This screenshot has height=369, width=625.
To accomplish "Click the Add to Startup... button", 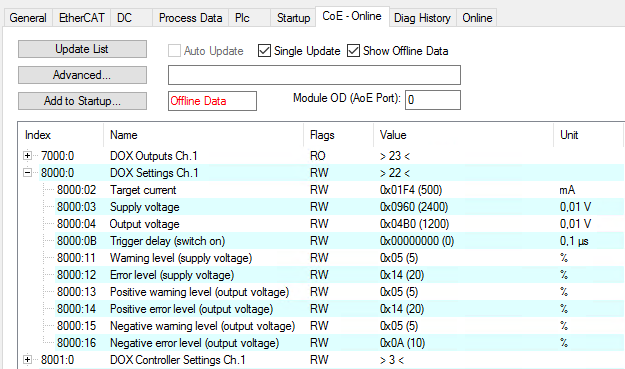I will pos(82,101).
